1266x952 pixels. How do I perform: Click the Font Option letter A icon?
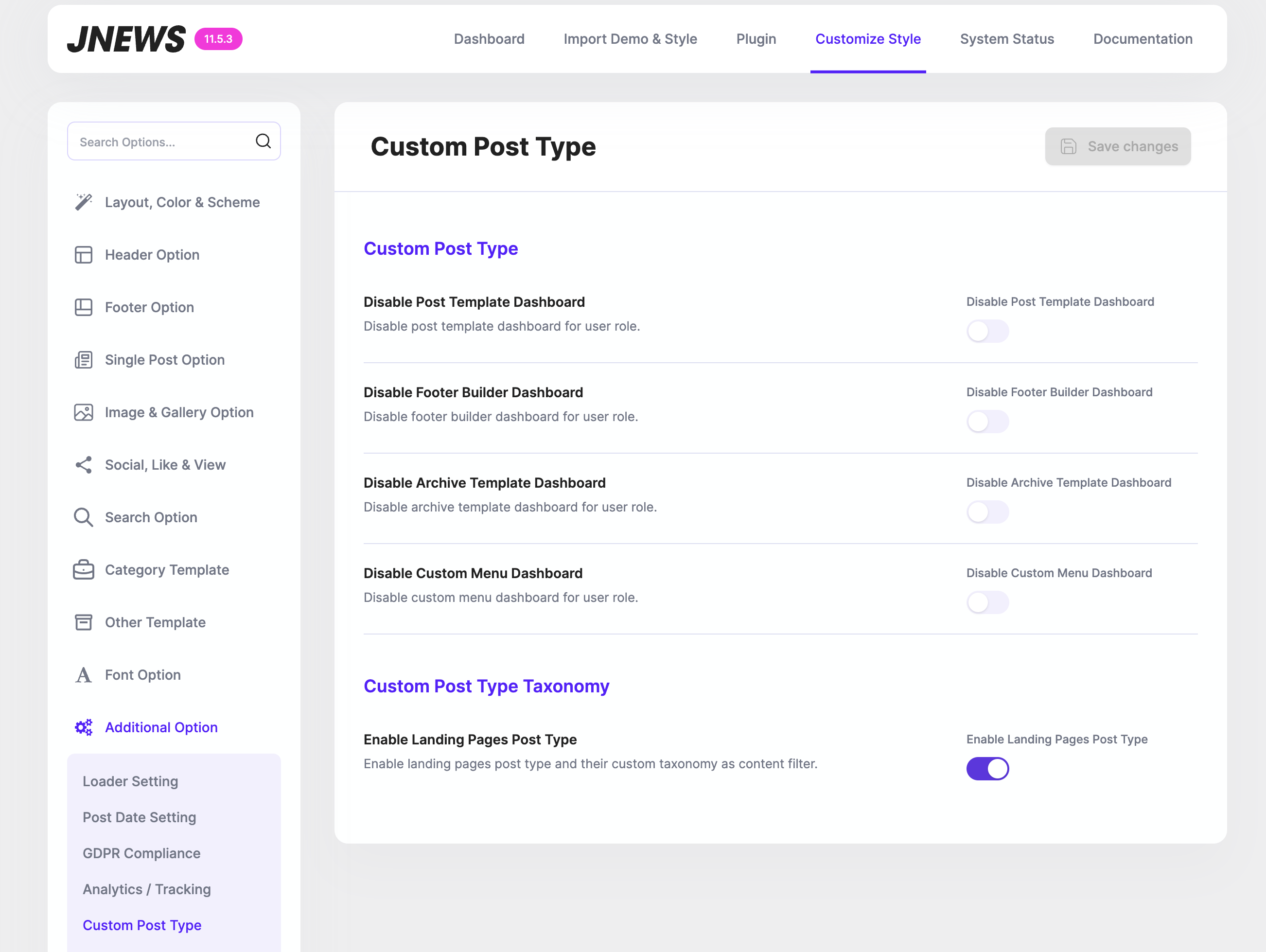coord(84,675)
